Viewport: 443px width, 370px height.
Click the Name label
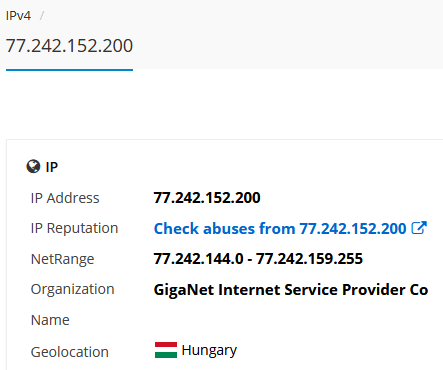(x=50, y=320)
